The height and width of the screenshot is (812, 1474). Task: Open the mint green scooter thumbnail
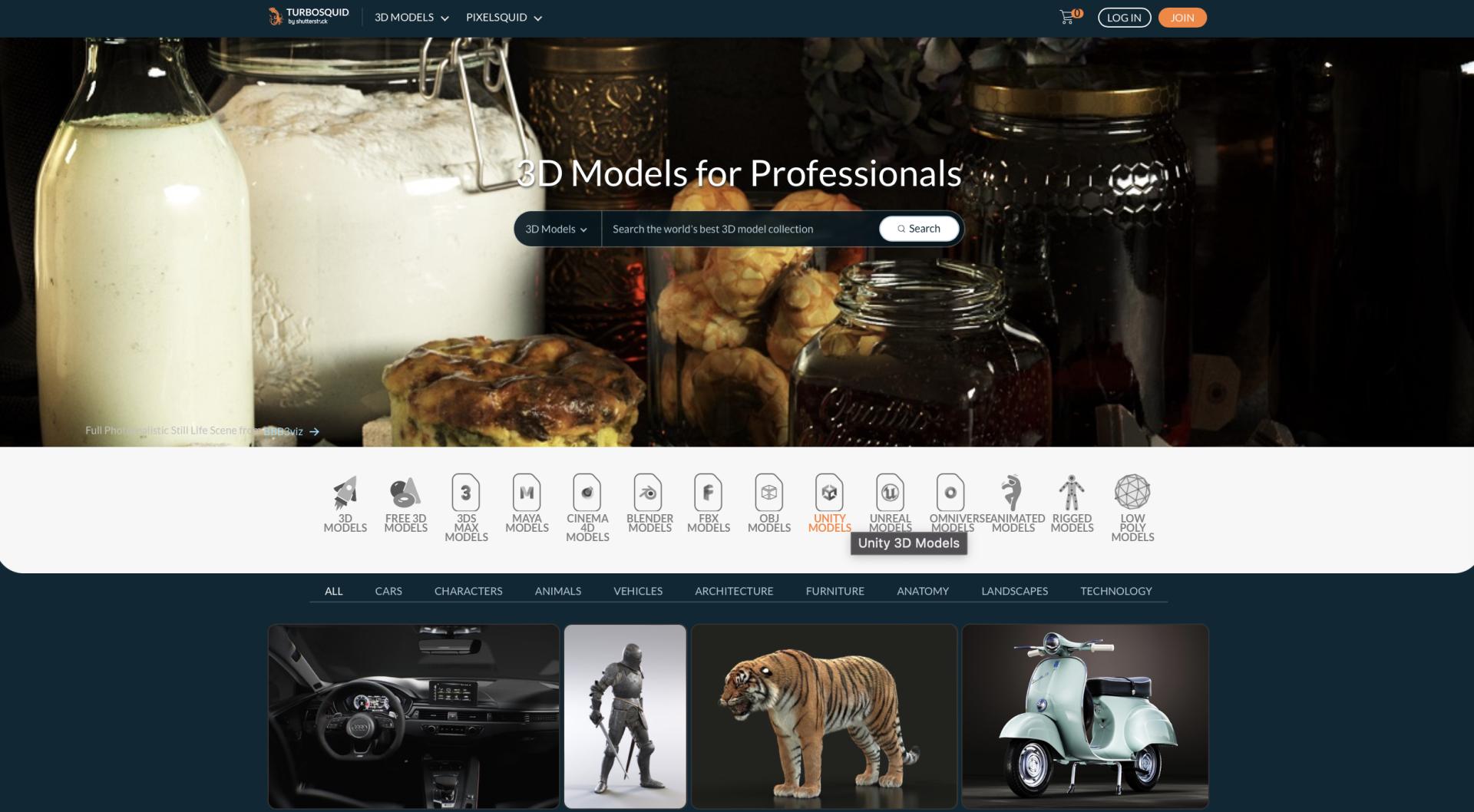click(1085, 716)
